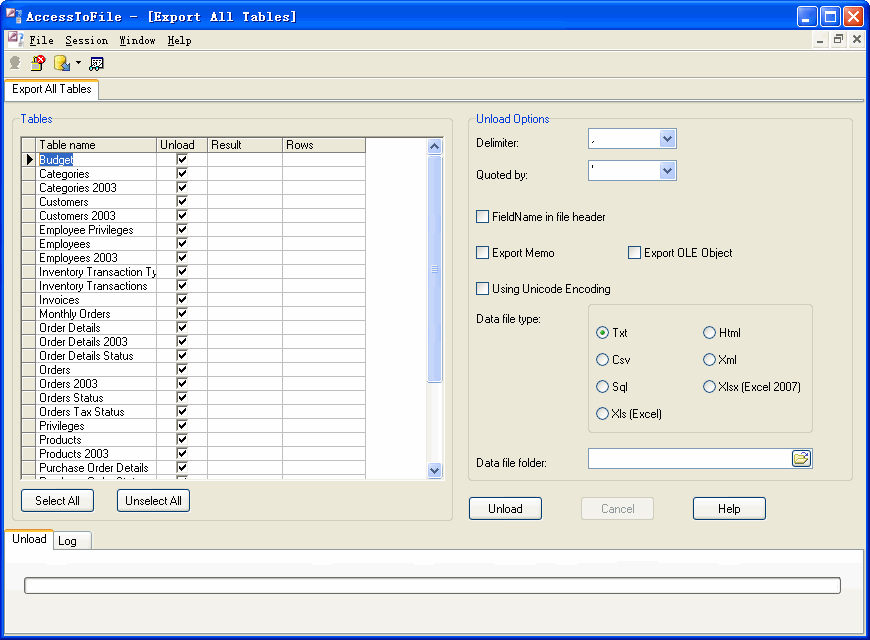The height and width of the screenshot is (640, 870).
Task: Open the Session menu
Action: coord(87,41)
